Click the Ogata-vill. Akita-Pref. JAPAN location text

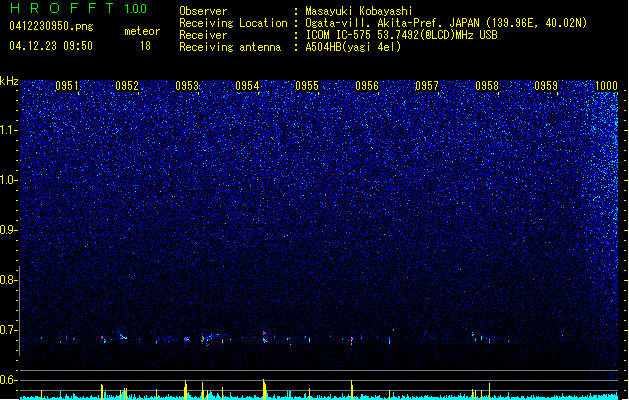(446, 23)
